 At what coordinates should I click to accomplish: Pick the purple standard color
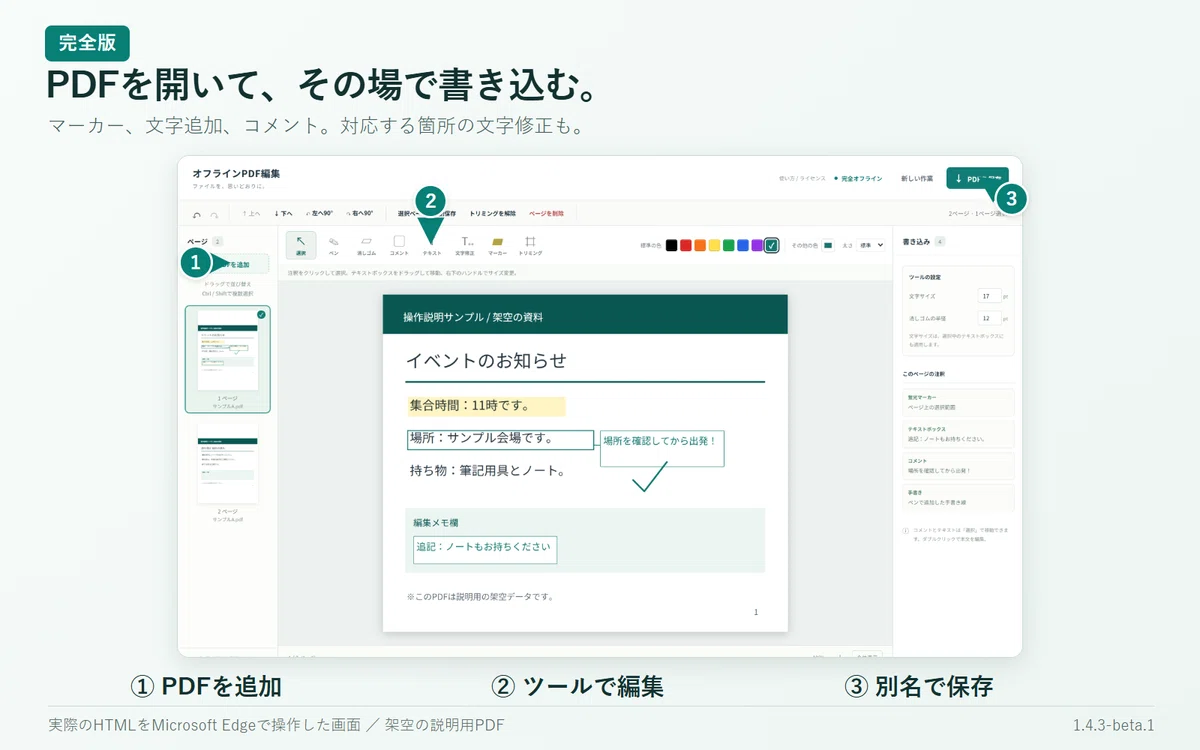point(757,245)
